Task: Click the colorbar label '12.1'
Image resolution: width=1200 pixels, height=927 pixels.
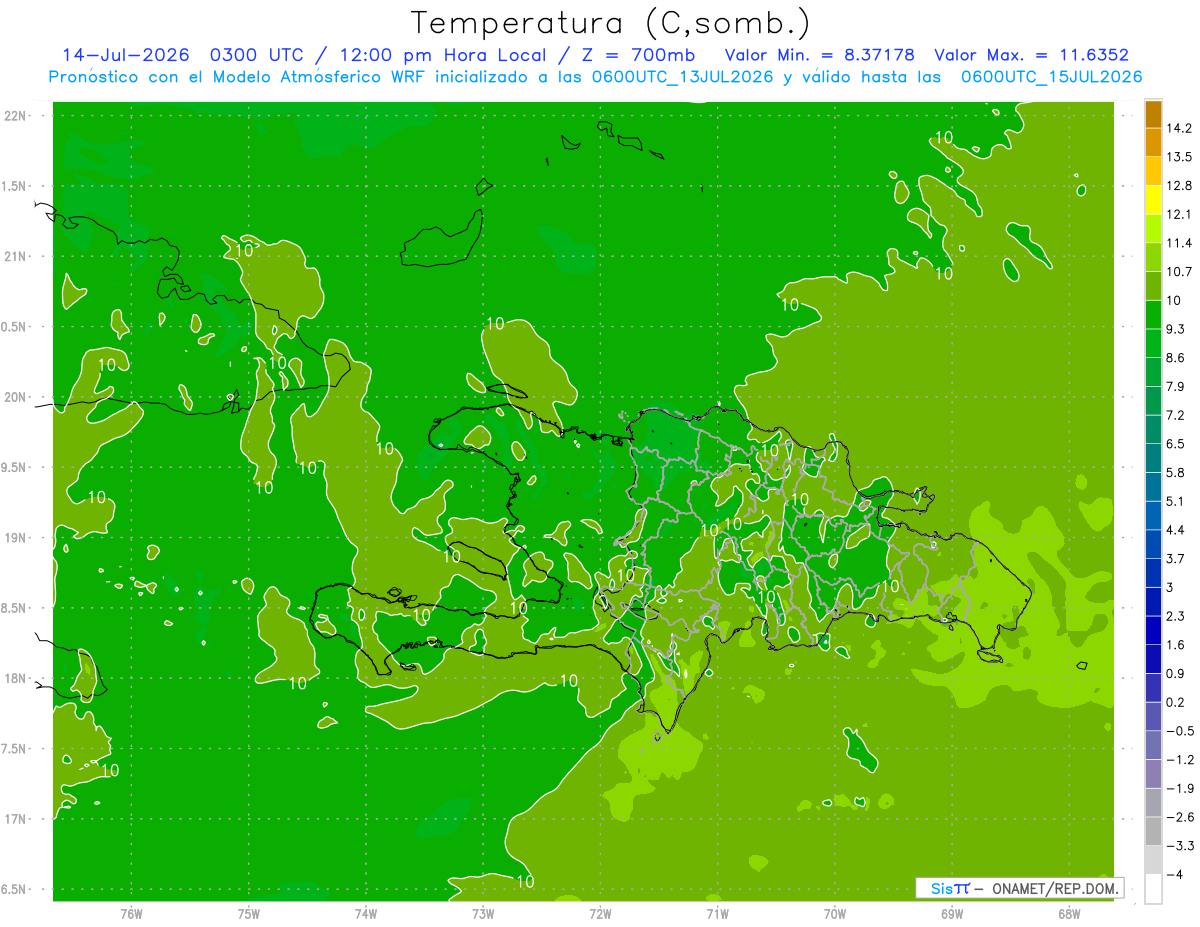Action: (1179, 214)
